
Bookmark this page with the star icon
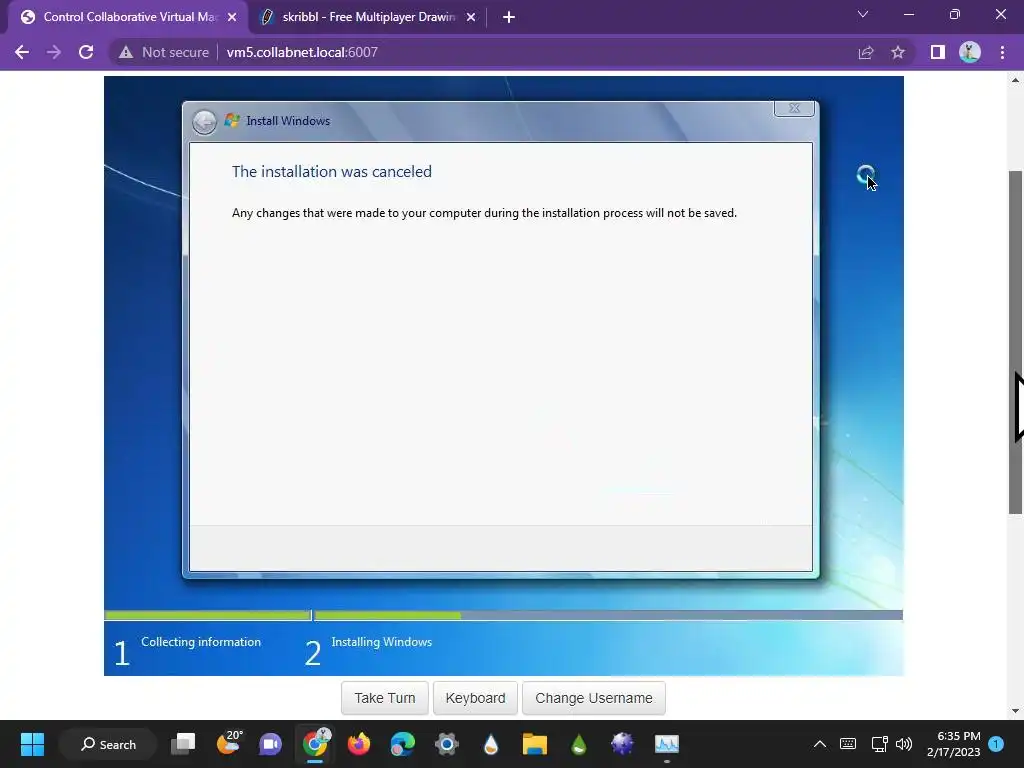(898, 52)
